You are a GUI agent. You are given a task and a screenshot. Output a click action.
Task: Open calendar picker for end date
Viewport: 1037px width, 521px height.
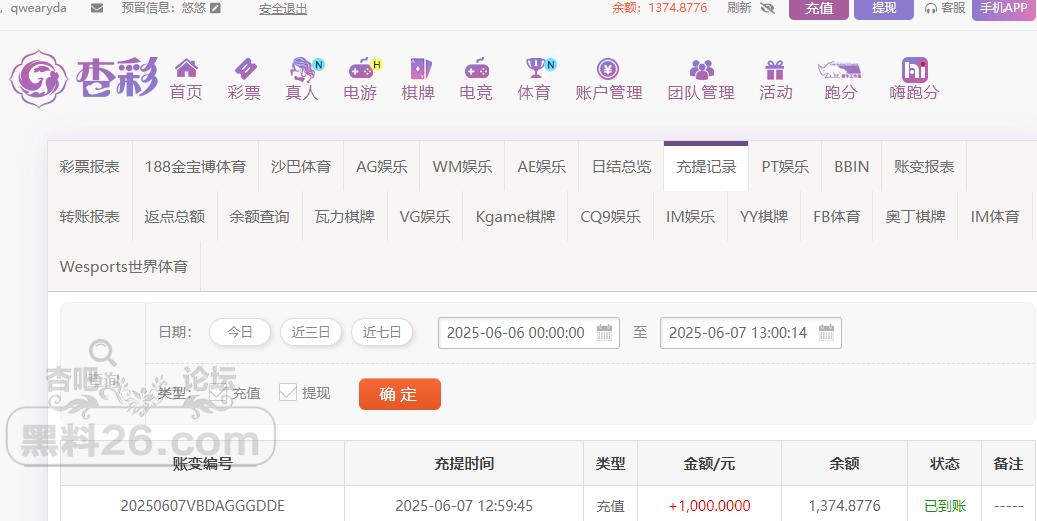click(826, 333)
